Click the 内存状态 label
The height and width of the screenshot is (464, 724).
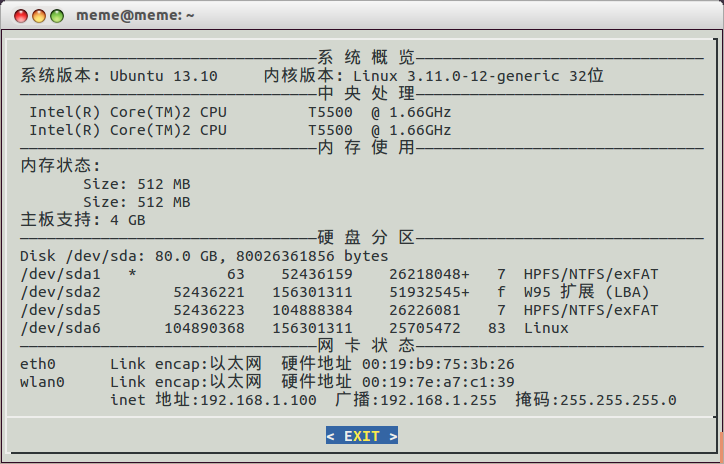pyautogui.click(x=60, y=166)
